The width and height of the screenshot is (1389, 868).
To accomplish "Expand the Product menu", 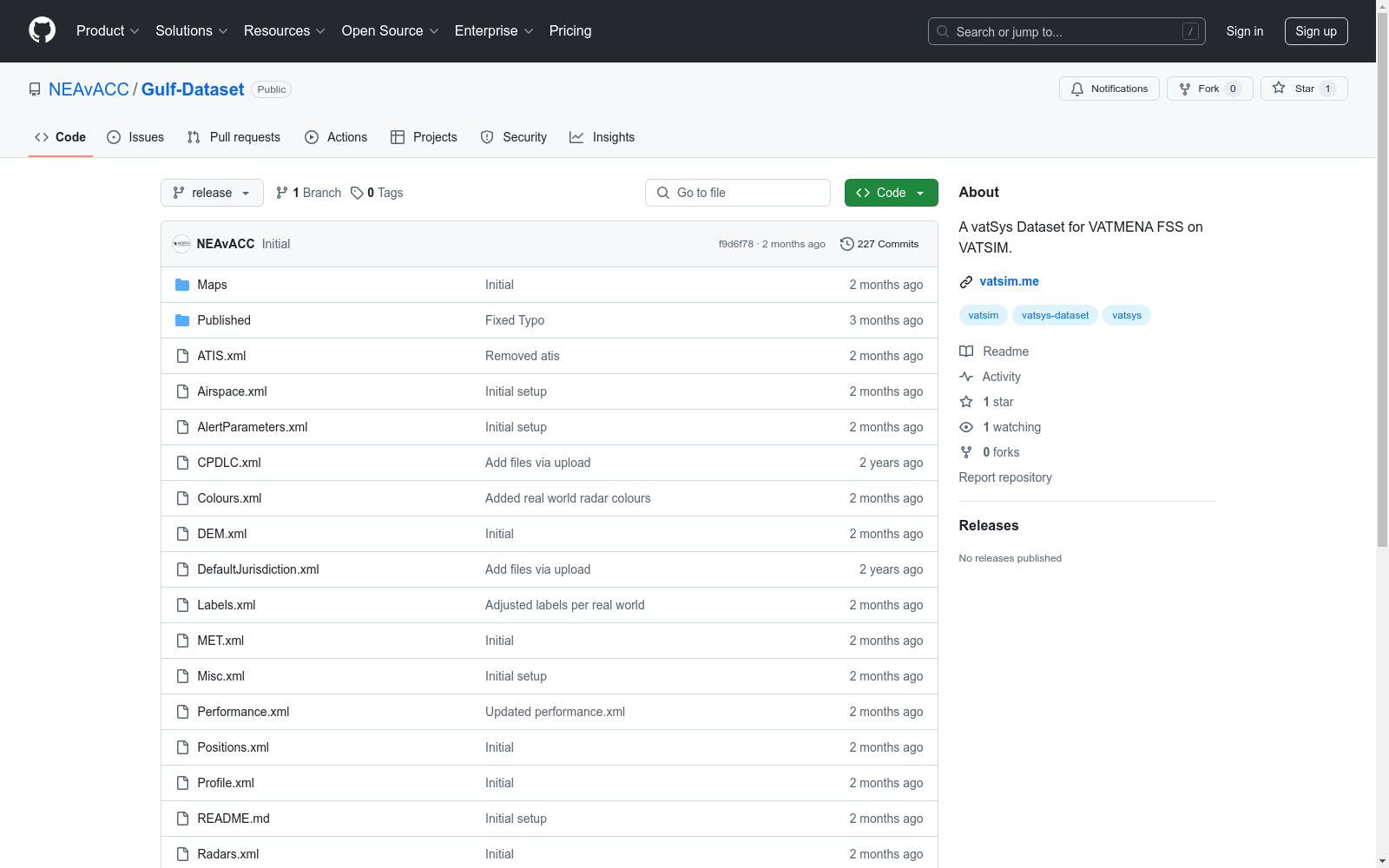I will [108, 30].
